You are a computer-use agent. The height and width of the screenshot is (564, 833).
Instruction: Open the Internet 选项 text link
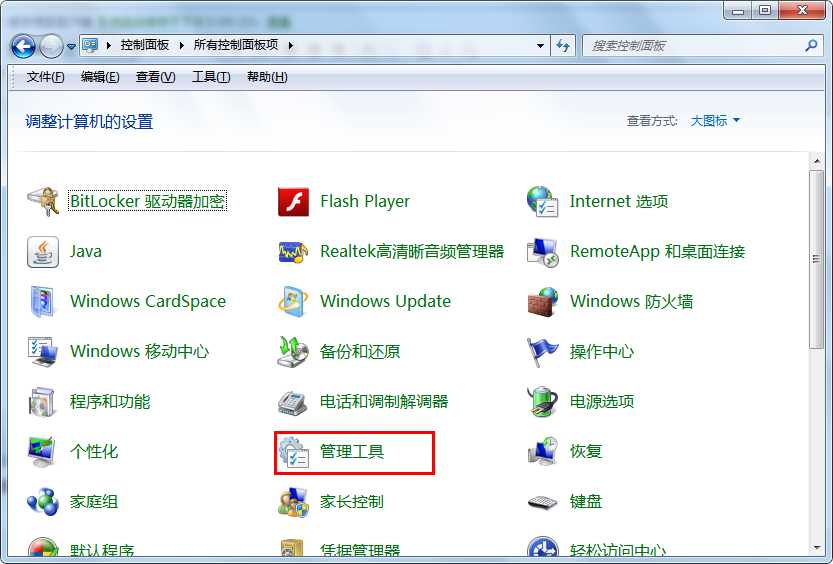[619, 201]
